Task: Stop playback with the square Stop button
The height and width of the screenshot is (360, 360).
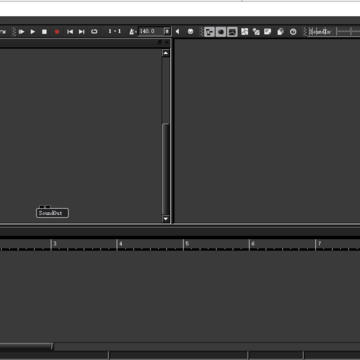Action: click(x=44, y=32)
